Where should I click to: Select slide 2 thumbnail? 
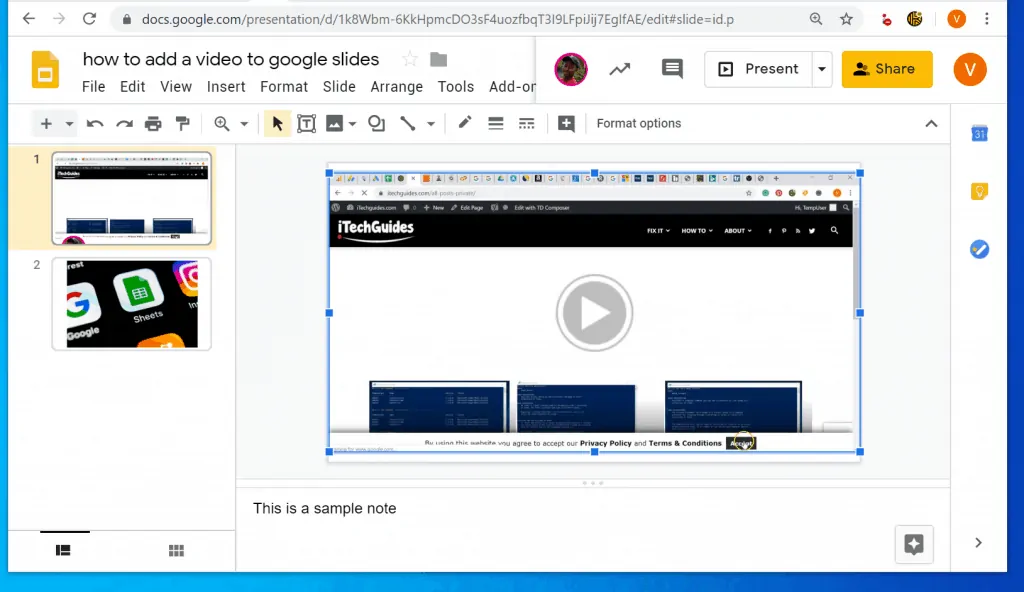[x=132, y=304]
